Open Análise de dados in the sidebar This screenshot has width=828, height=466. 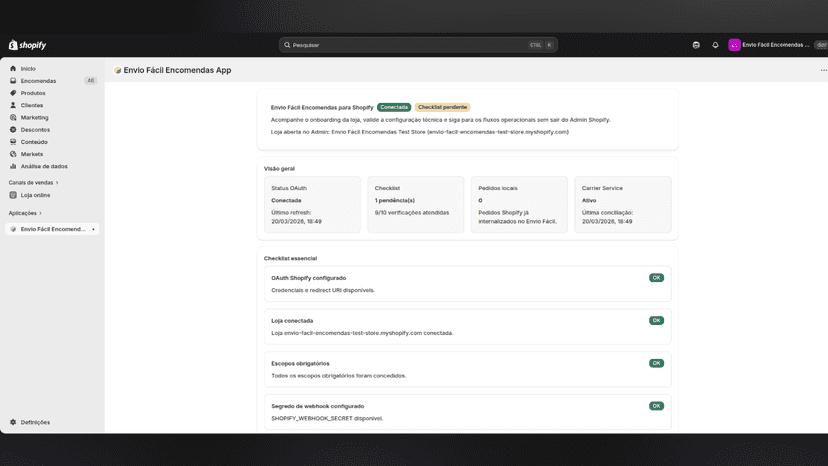[44, 166]
